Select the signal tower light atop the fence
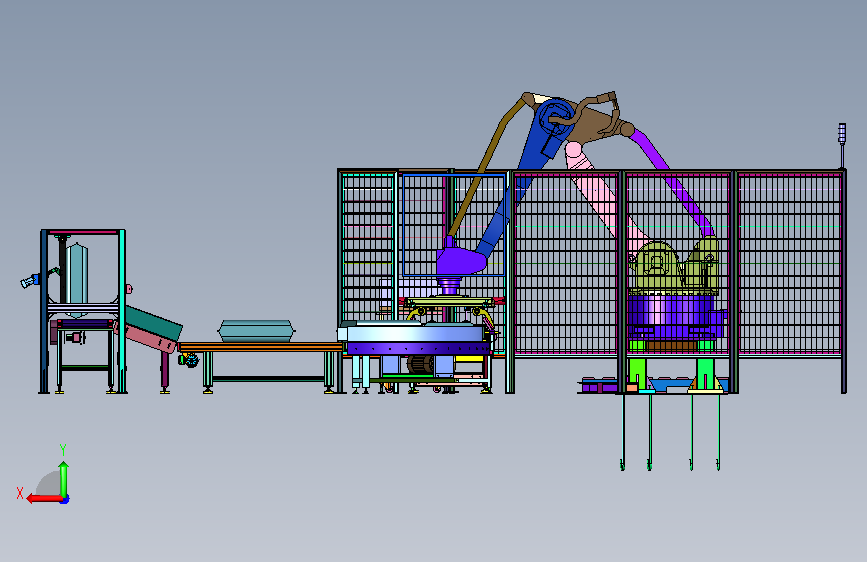867x562 pixels. pyautogui.click(x=842, y=134)
